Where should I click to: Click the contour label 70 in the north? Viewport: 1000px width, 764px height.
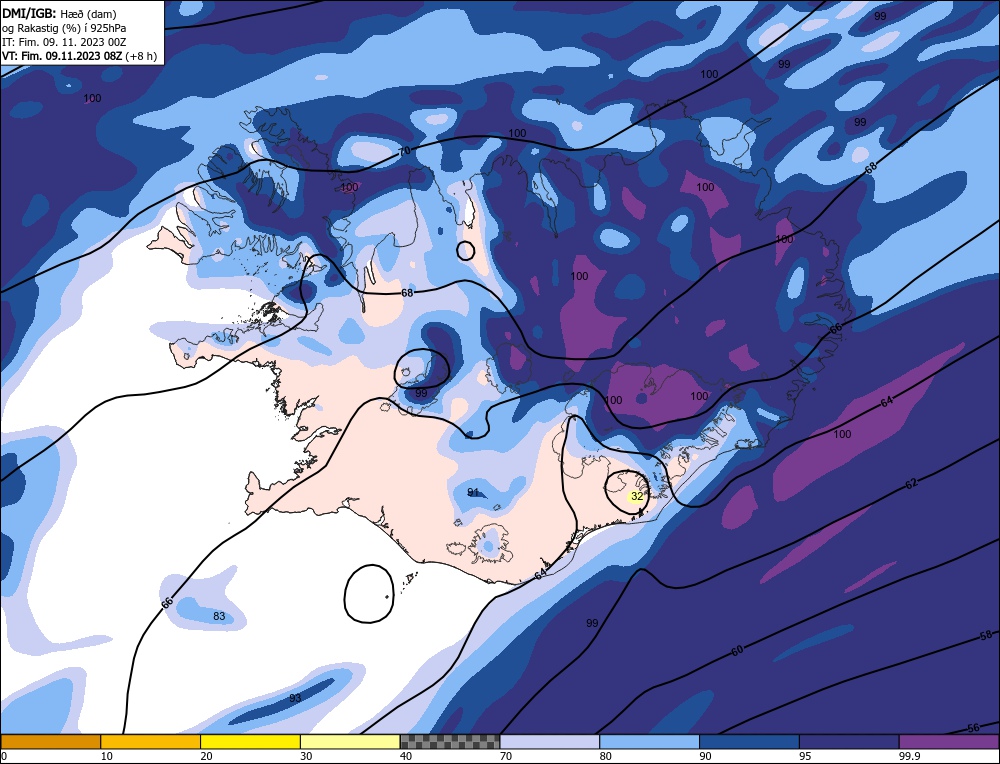pos(404,152)
